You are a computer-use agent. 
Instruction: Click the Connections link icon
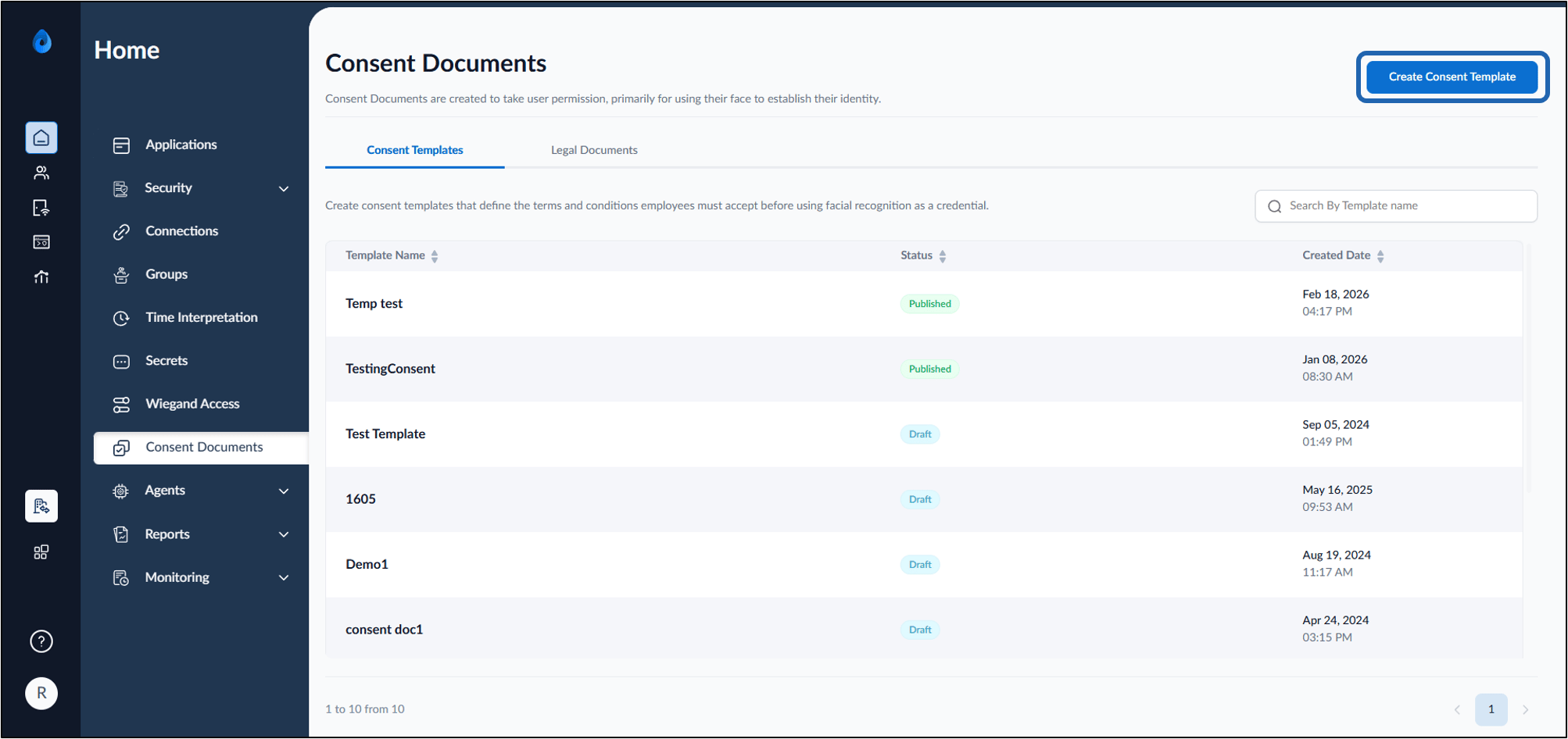pyautogui.click(x=121, y=231)
